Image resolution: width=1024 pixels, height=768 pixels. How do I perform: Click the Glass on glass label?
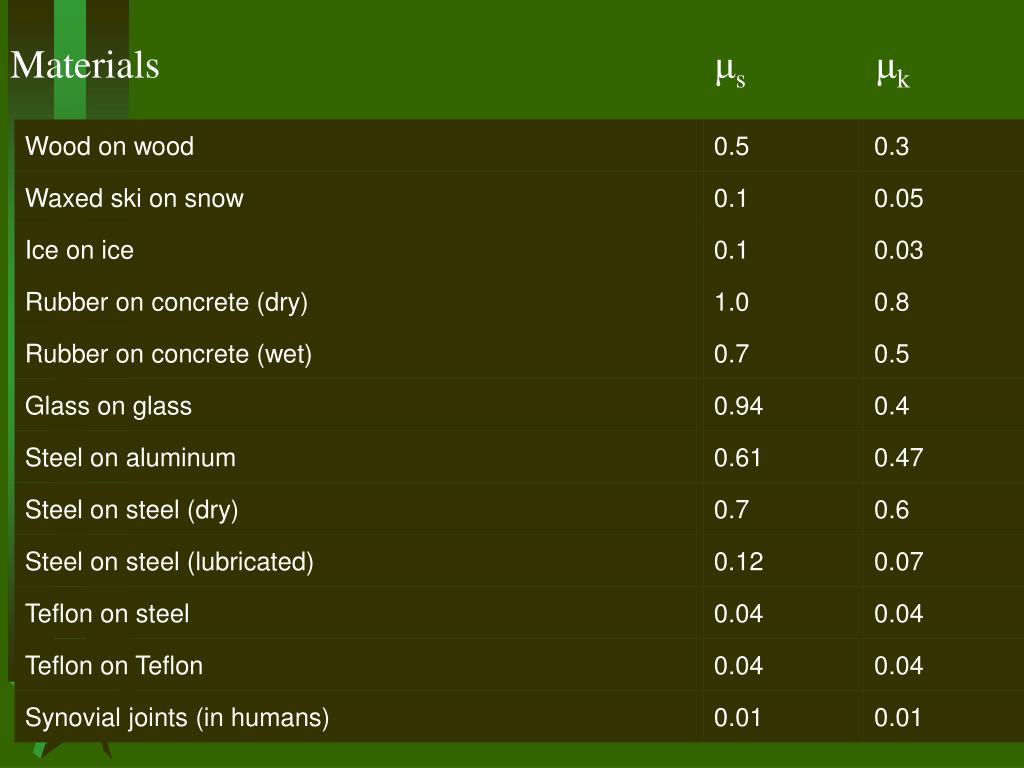[x=108, y=407]
